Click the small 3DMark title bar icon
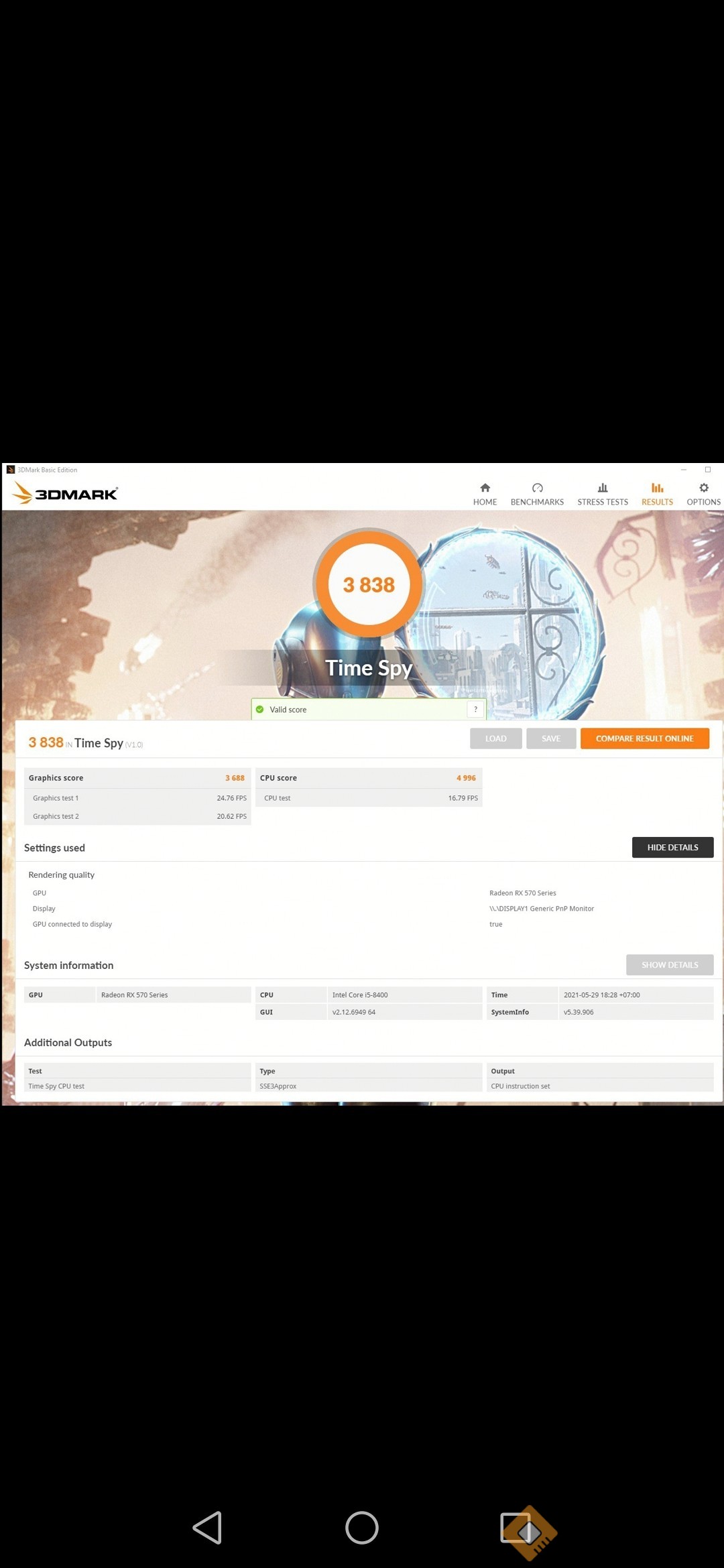Image resolution: width=724 pixels, height=1568 pixels. [11, 470]
